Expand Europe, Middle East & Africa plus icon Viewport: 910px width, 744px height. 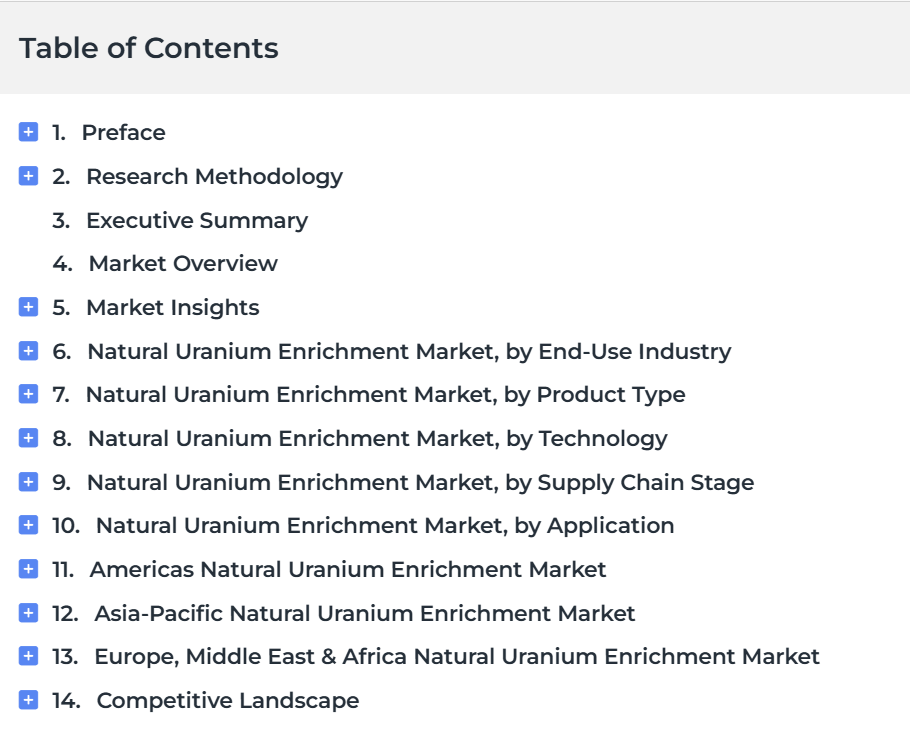point(28,656)
